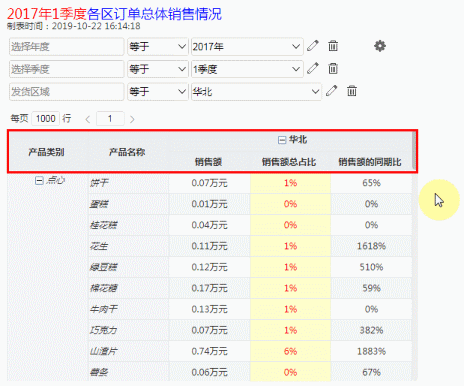Screen dimensions: 464x386
Task: Click the 0.74万元 sales value
Action: (209, 351)
